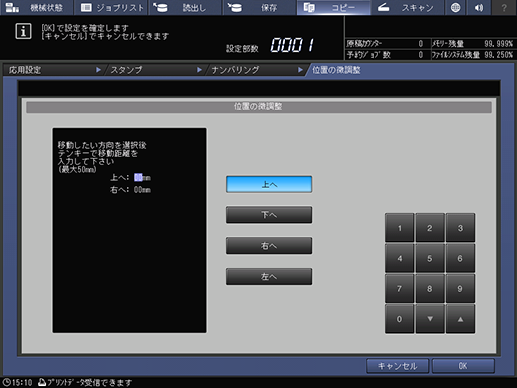Switch to the スキャン scan tab

pos(407,7)
